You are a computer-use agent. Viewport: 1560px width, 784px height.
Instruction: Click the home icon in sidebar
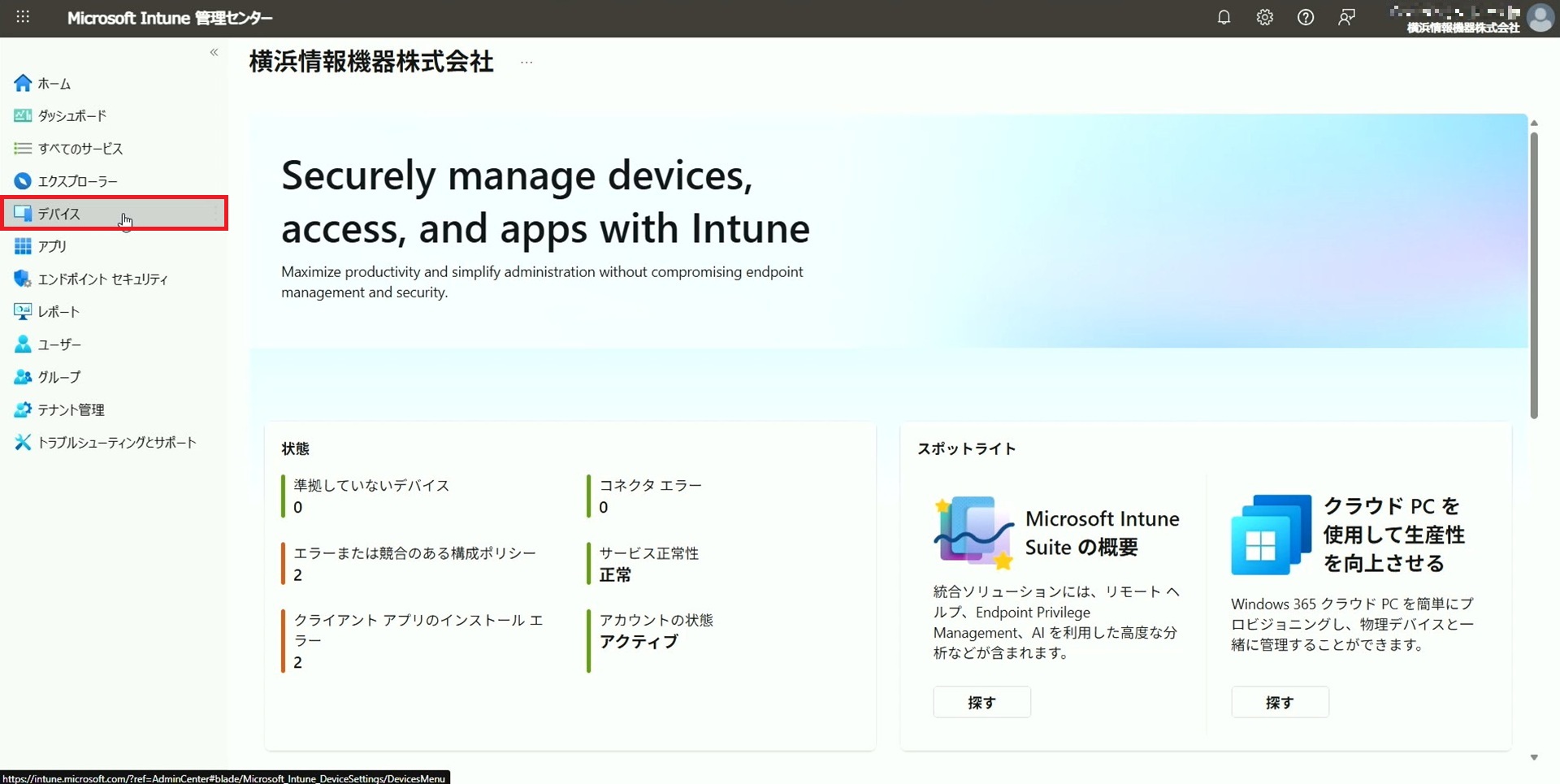click(23, 83)
